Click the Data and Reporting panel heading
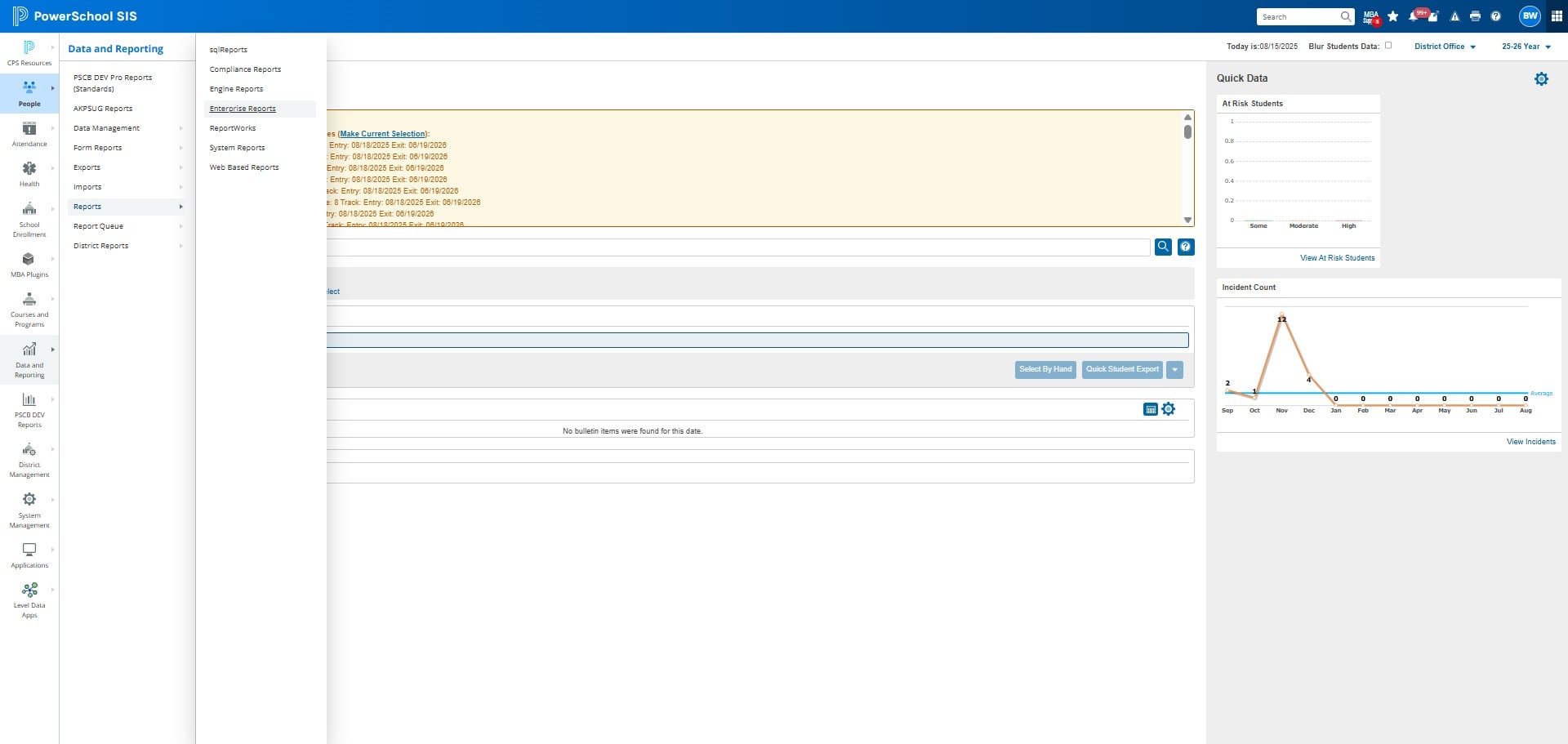This screenshot has height=744, width=1568. coord(116,49)
